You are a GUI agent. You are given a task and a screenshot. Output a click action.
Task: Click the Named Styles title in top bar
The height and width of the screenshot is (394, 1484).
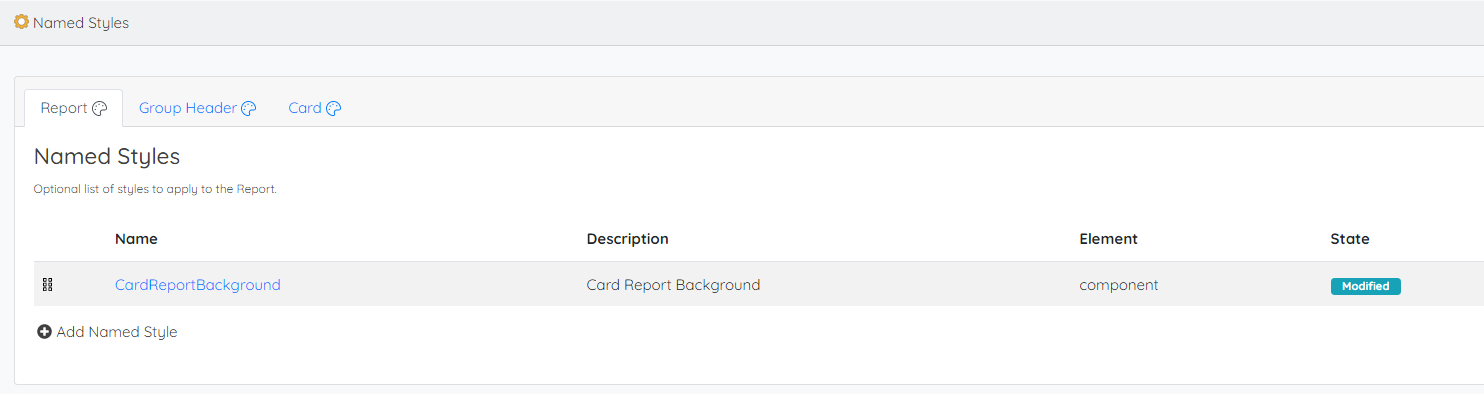[x=81, y=22]
